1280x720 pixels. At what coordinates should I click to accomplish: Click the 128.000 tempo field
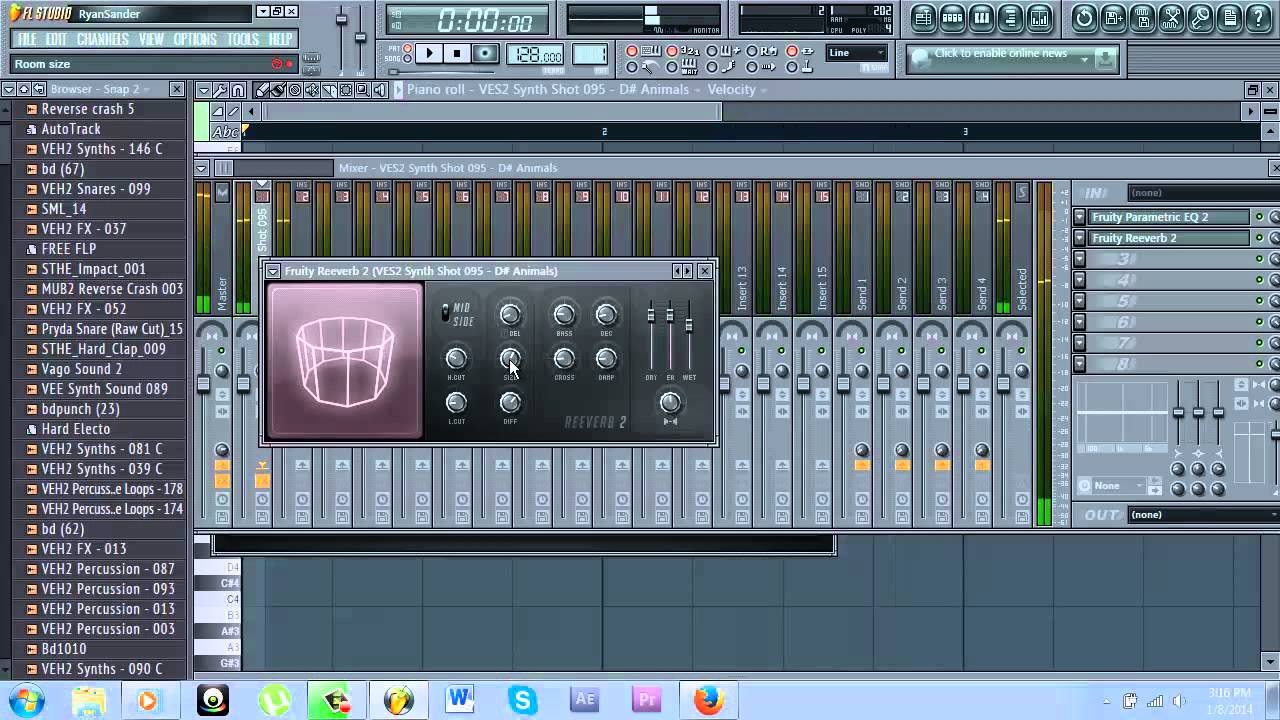click(x=535, y=55)
